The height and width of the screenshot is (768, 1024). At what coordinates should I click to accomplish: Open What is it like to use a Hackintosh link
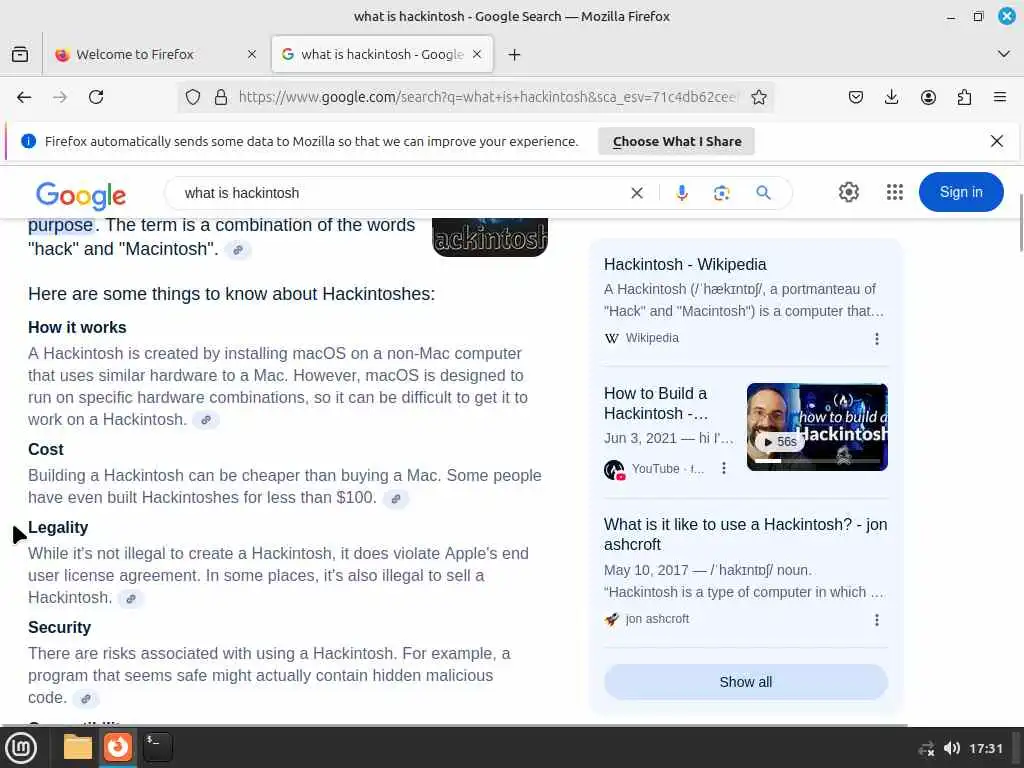tap(745, 534)
